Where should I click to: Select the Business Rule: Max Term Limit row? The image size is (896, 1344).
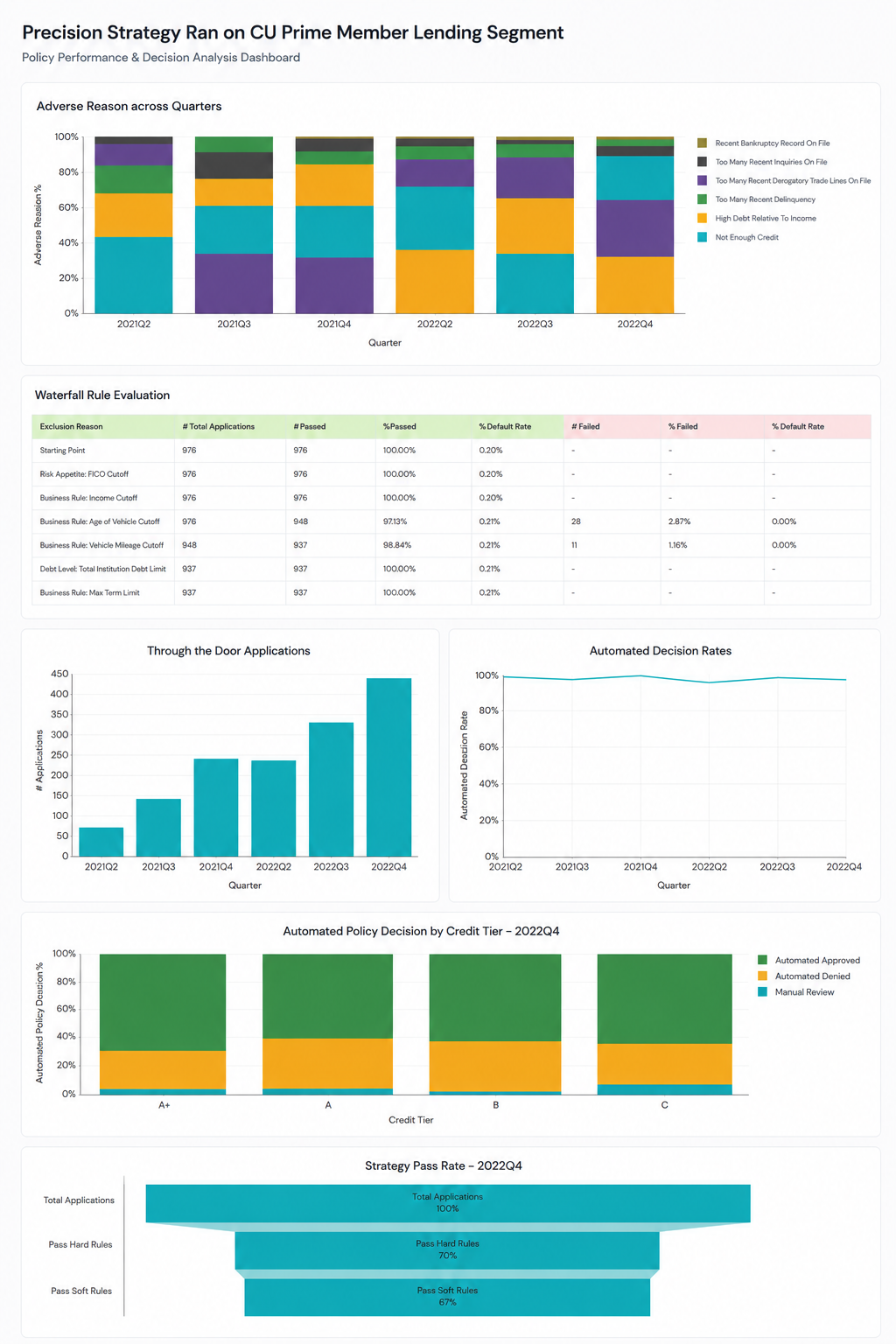(451, 592)
